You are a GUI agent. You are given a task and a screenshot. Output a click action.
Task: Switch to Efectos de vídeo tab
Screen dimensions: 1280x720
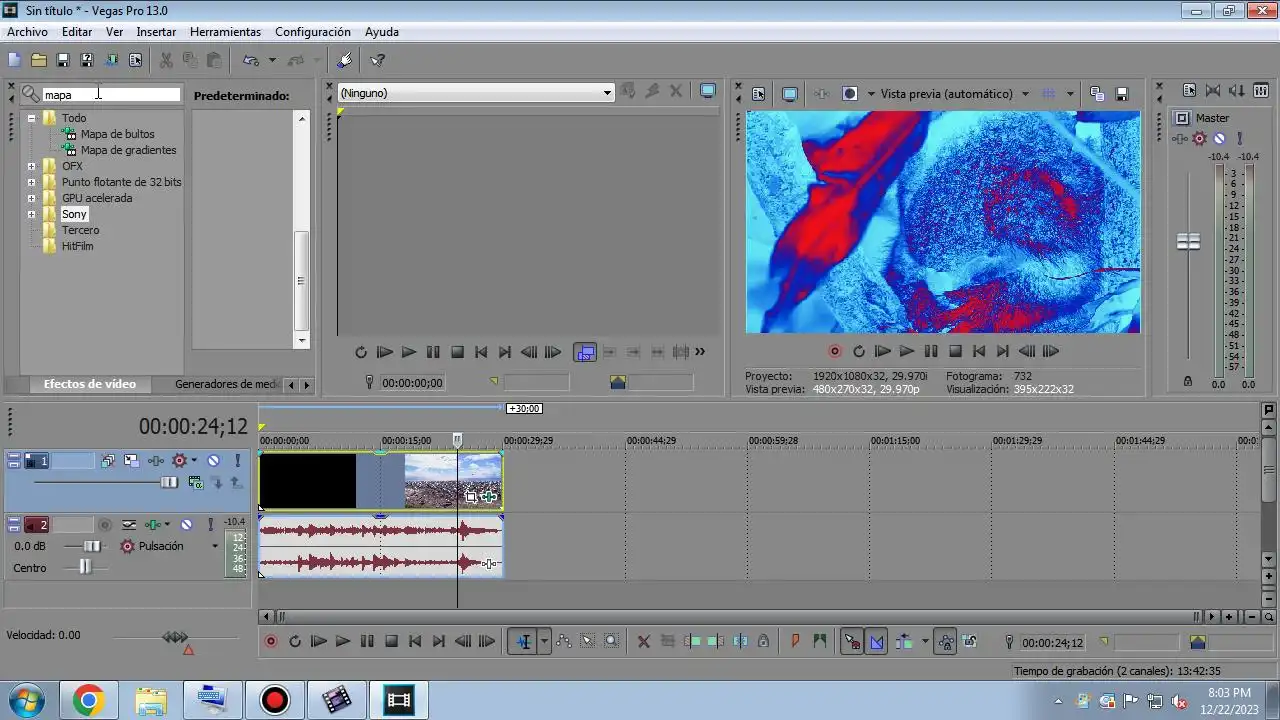point(90,384)
